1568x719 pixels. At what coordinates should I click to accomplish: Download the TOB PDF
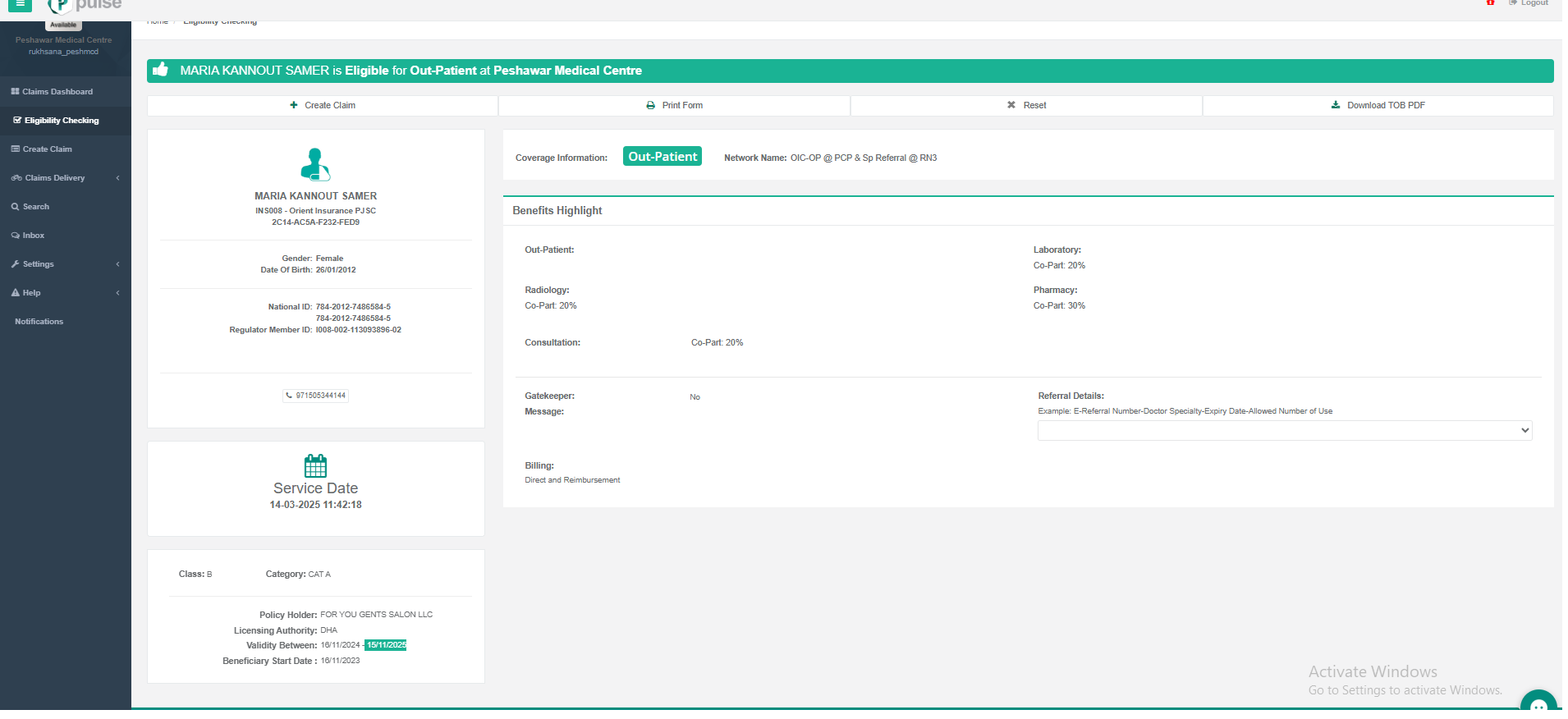click(x=1378, y=106)
